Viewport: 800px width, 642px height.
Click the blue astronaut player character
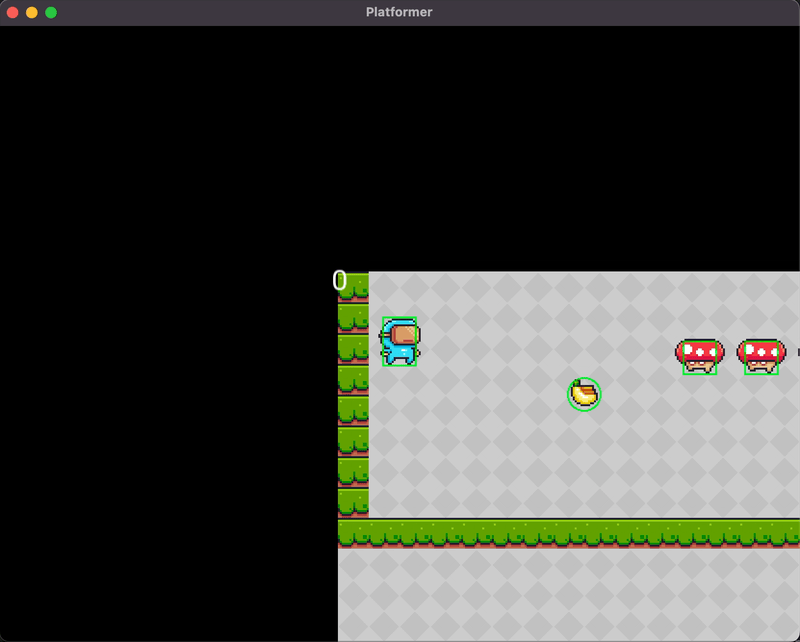[400, 342]
